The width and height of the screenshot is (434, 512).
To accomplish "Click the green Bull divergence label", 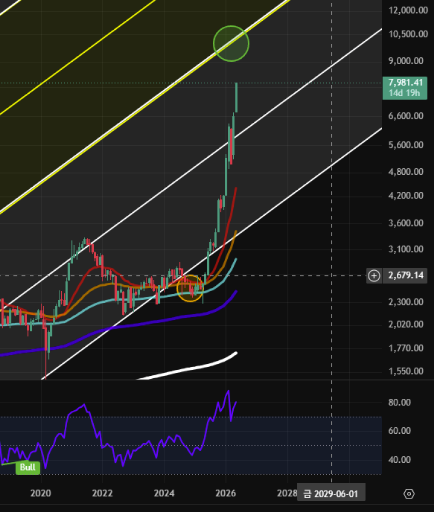I will pos(28,467).
